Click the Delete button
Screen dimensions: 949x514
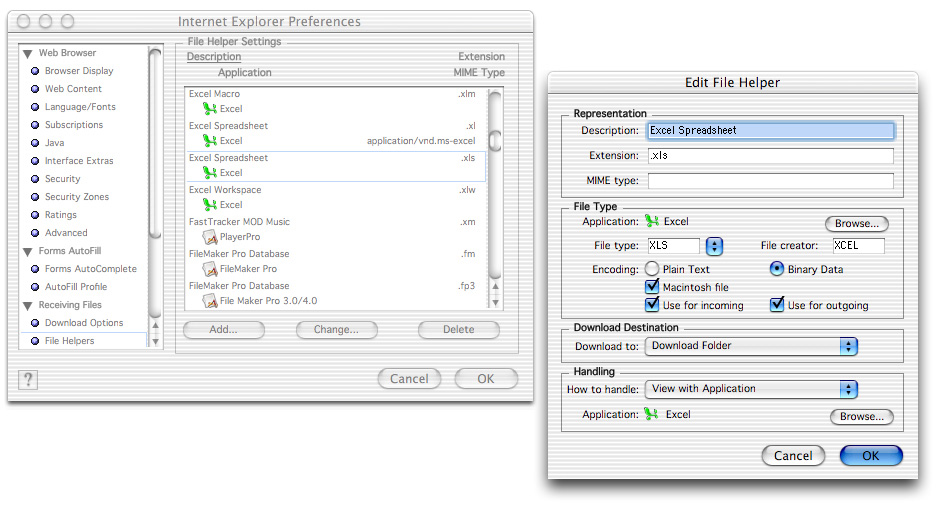point(459,330)
